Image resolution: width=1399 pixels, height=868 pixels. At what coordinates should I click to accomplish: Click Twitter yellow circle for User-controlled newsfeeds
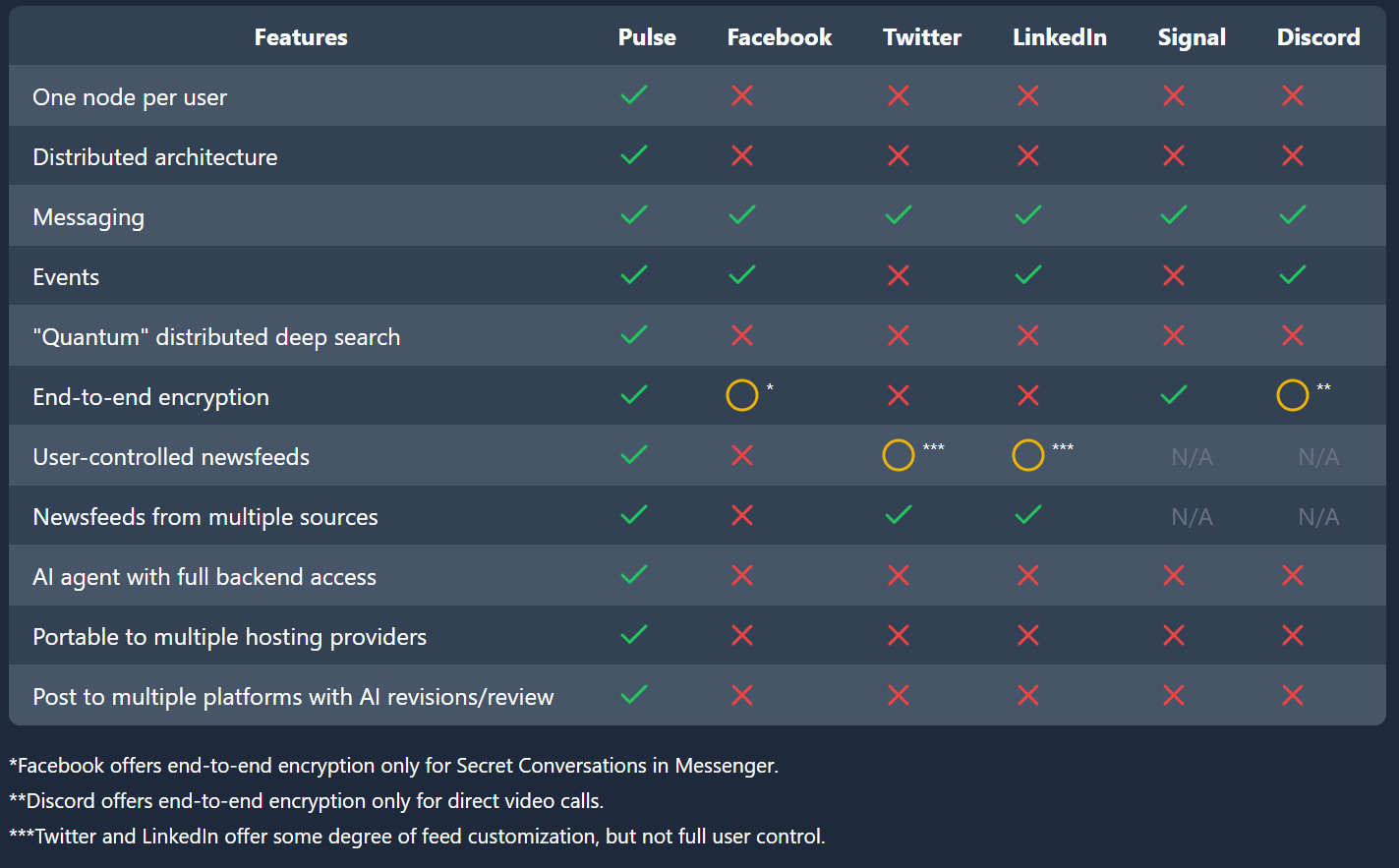pos(899,455)
